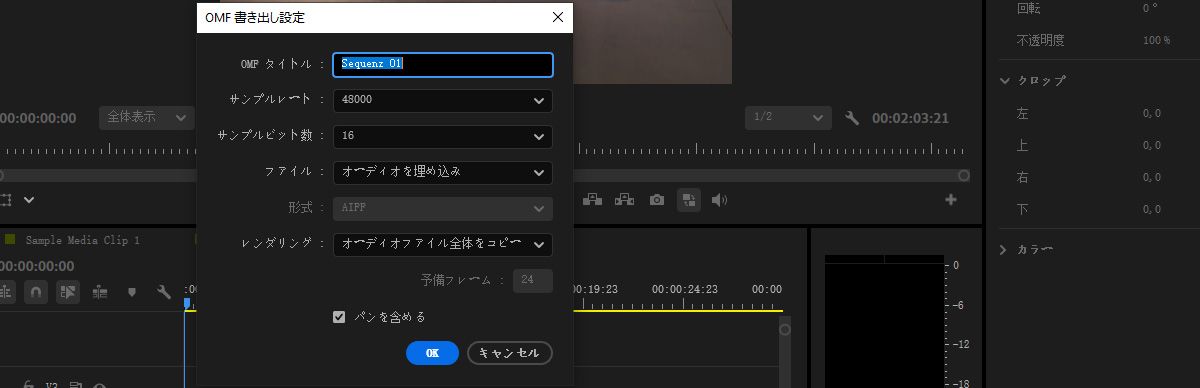This screenshot has width=1200, height=388.
Task: Click the 右 crop value 0,0
Action: (1151, 178)
